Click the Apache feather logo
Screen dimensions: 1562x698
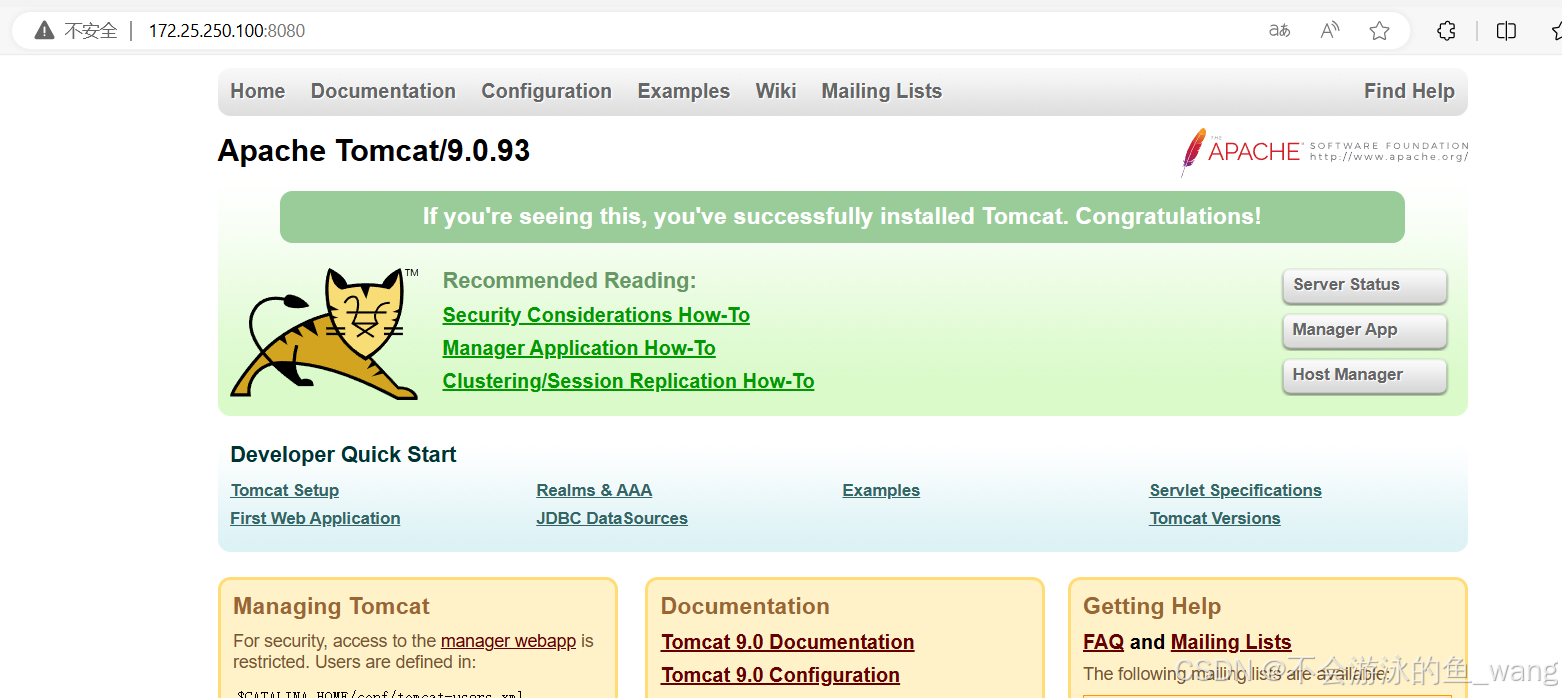1193,152
